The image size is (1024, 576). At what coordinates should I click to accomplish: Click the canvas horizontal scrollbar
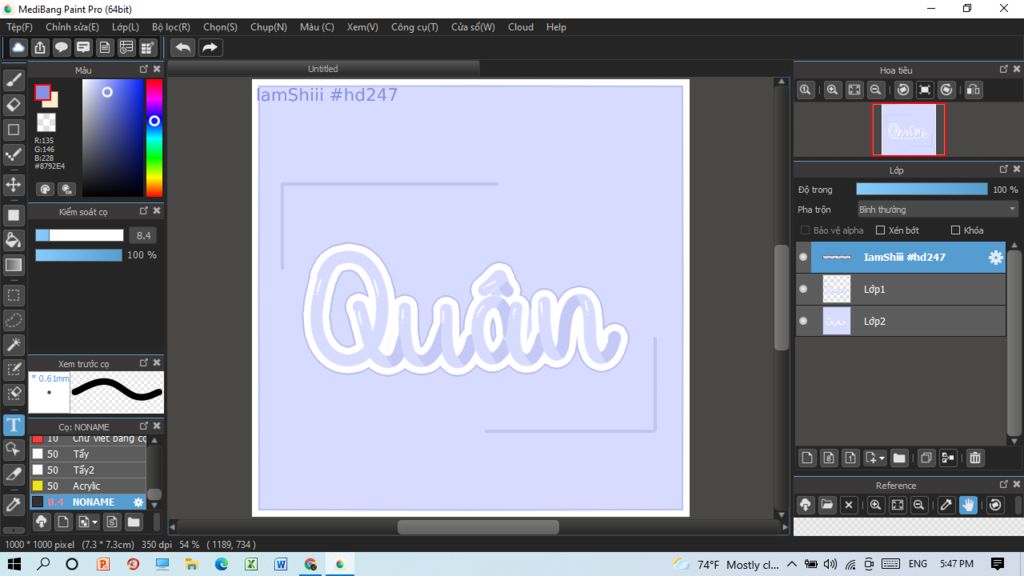[478, 526]
